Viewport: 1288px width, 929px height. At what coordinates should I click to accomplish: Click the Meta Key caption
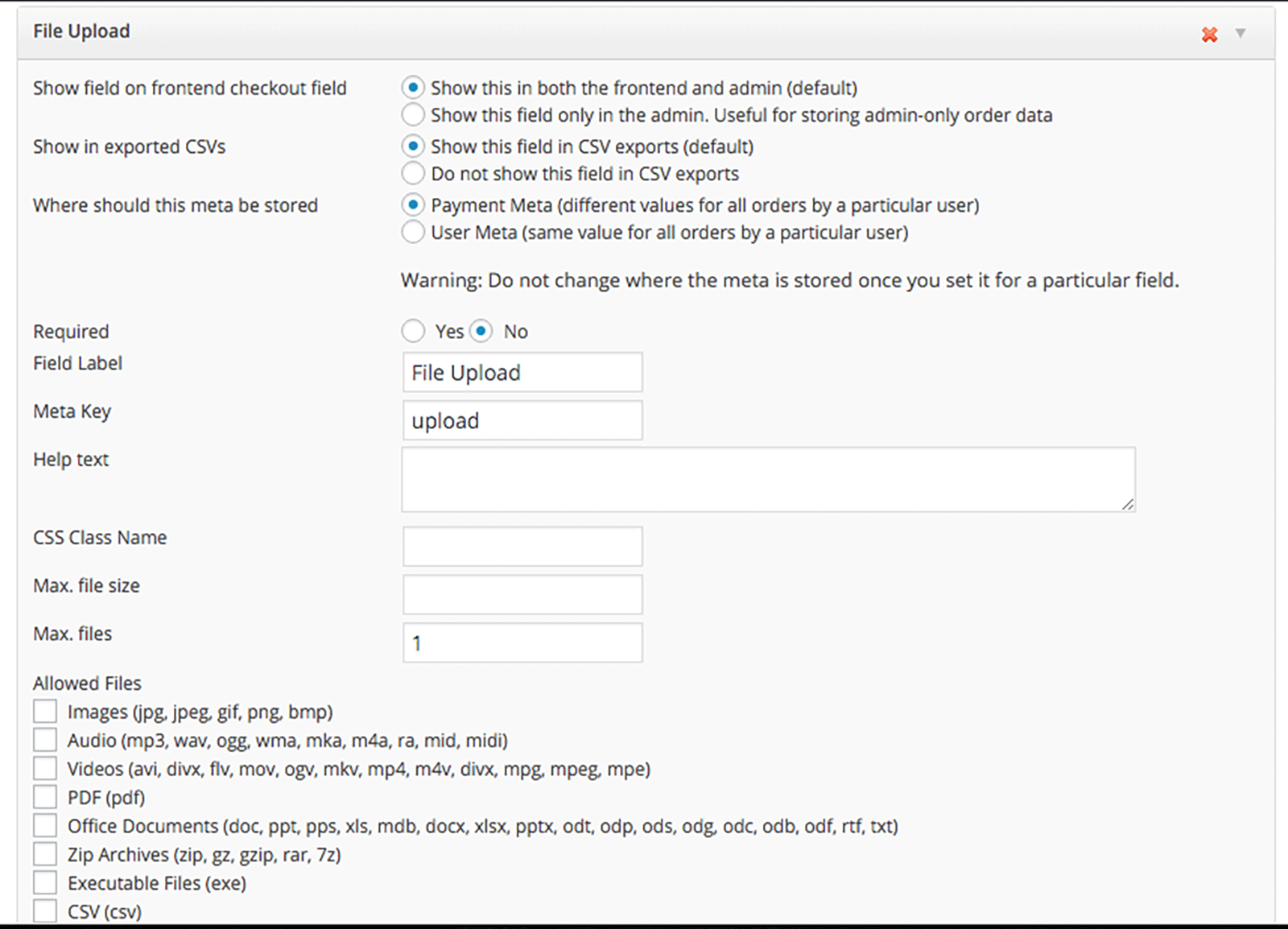coord(72,412)
